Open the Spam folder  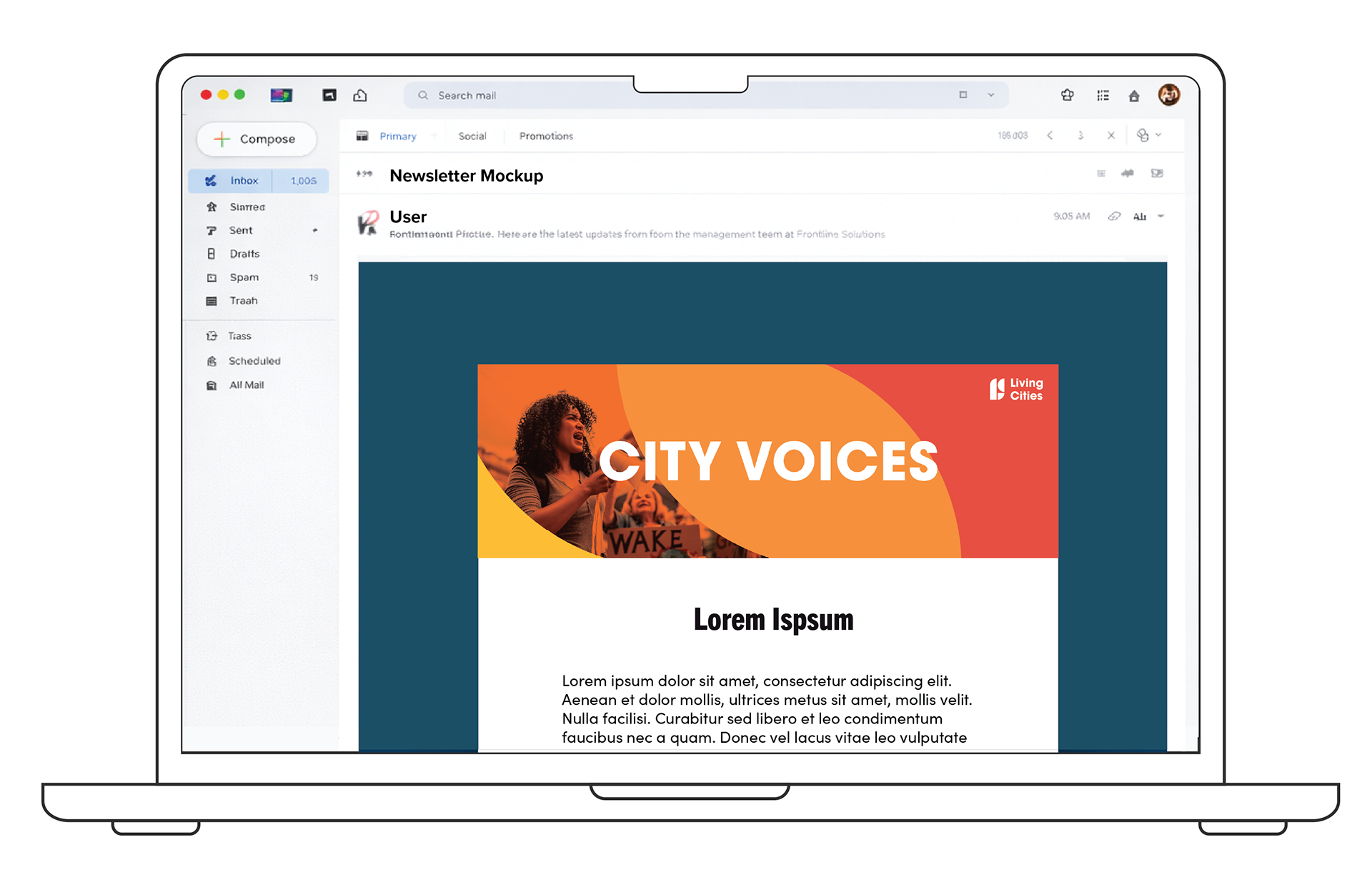244,277
